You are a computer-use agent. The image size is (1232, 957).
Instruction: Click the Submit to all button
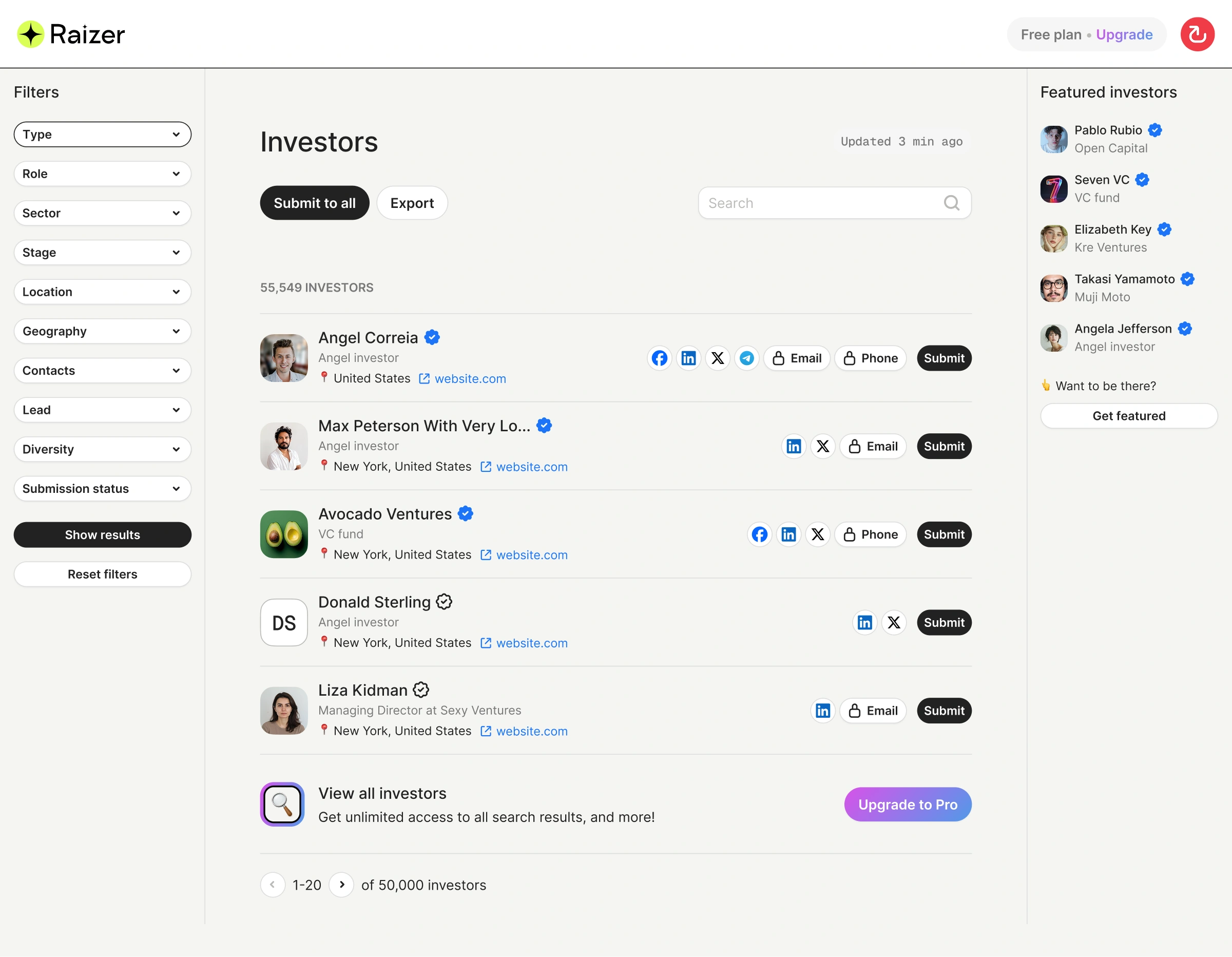(315, 203)
